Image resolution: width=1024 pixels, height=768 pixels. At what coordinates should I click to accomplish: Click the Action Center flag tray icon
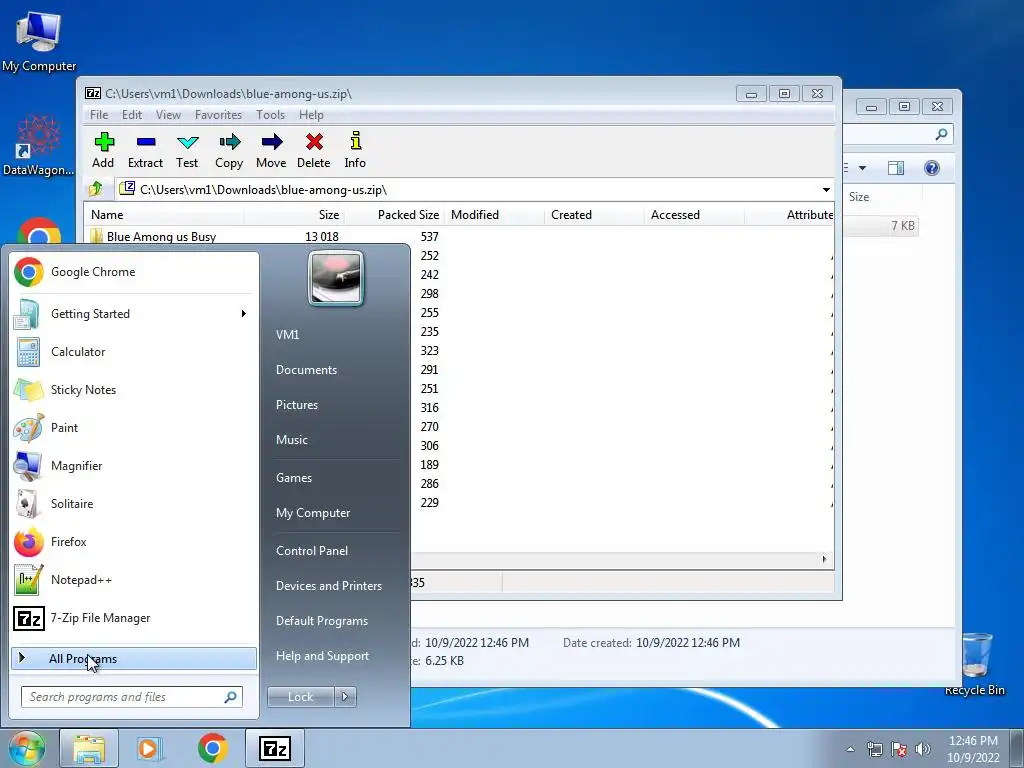pos(899,749)
